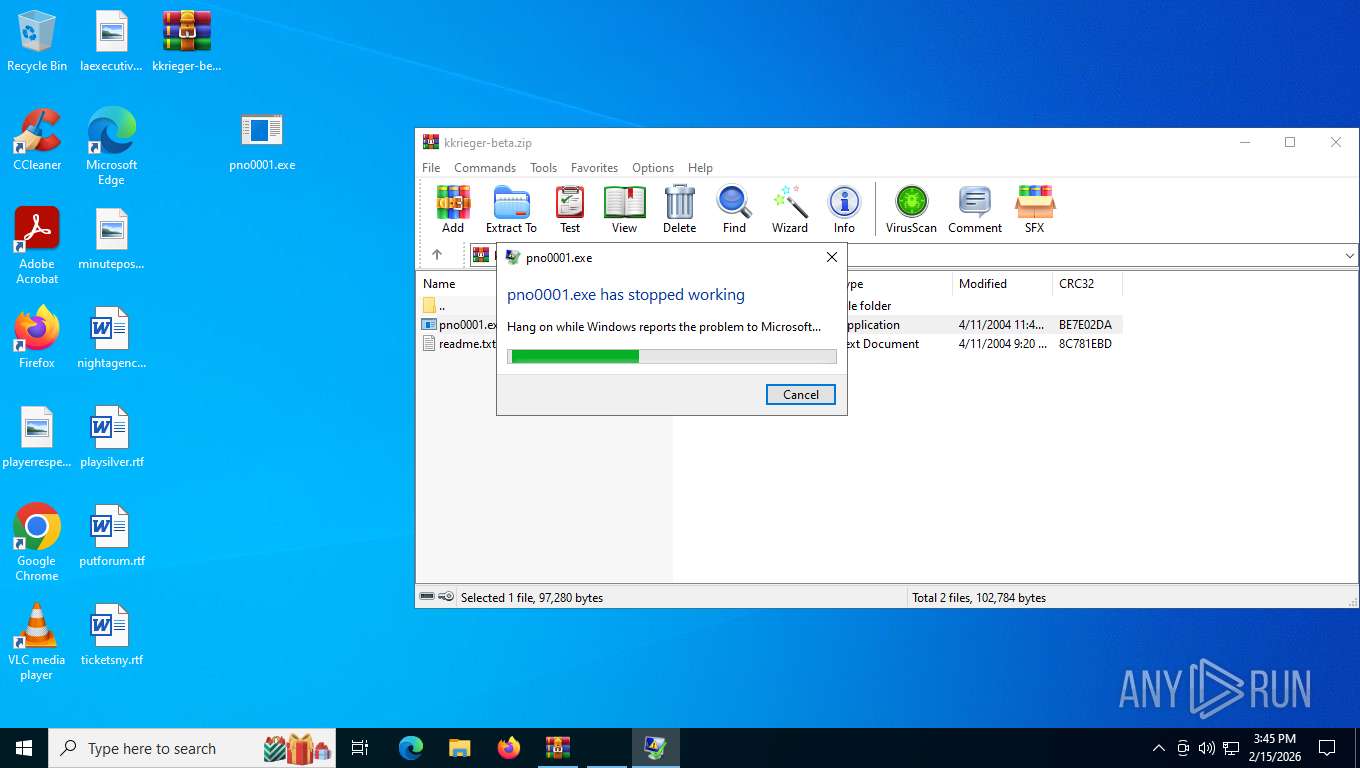Click the Extract To toolbar icon

point(511,210)
